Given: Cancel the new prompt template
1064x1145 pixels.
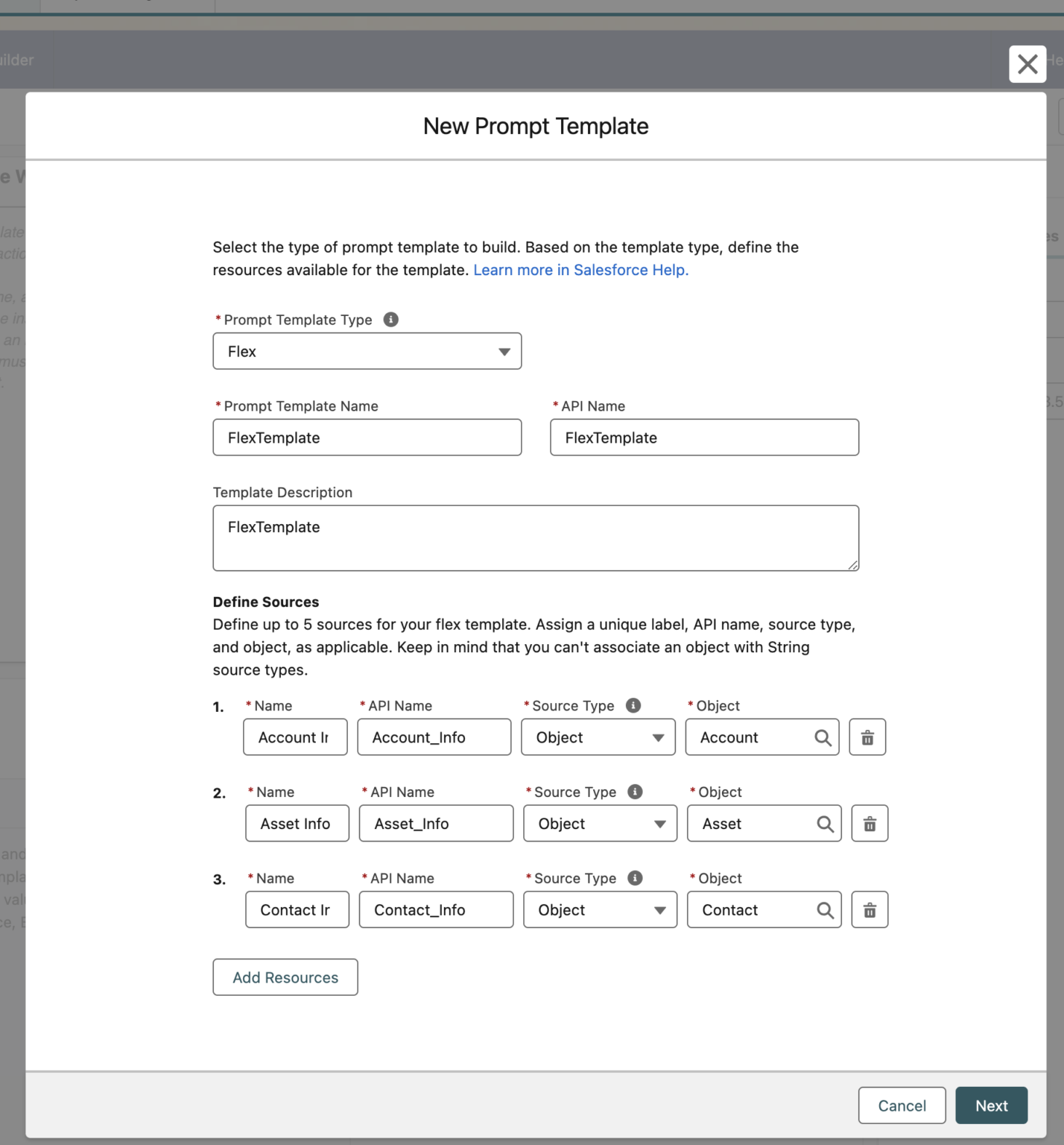Looking at the screenshot, I should click(x=902, y=1105).
